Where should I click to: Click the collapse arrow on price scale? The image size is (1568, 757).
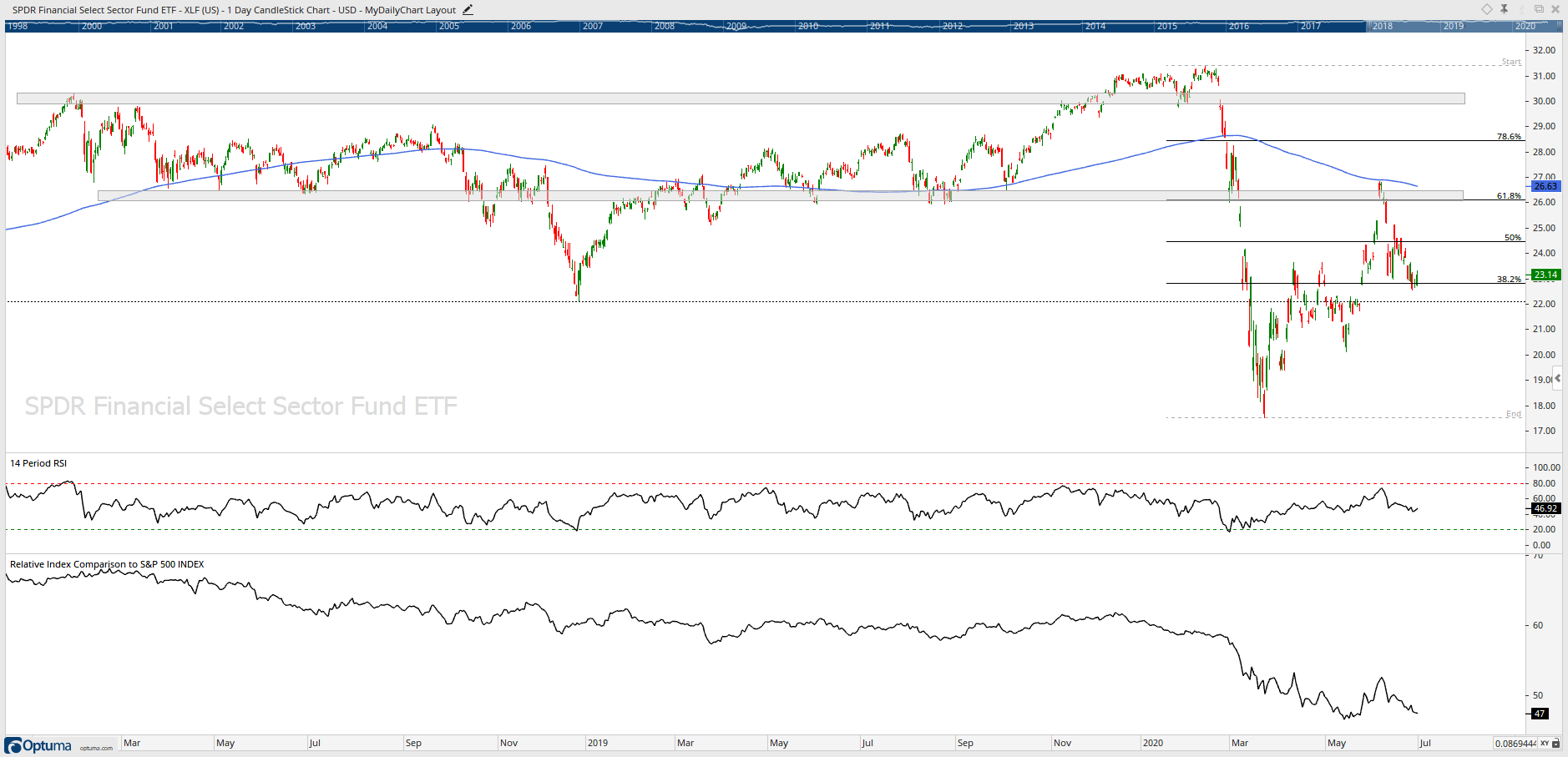1558,378
